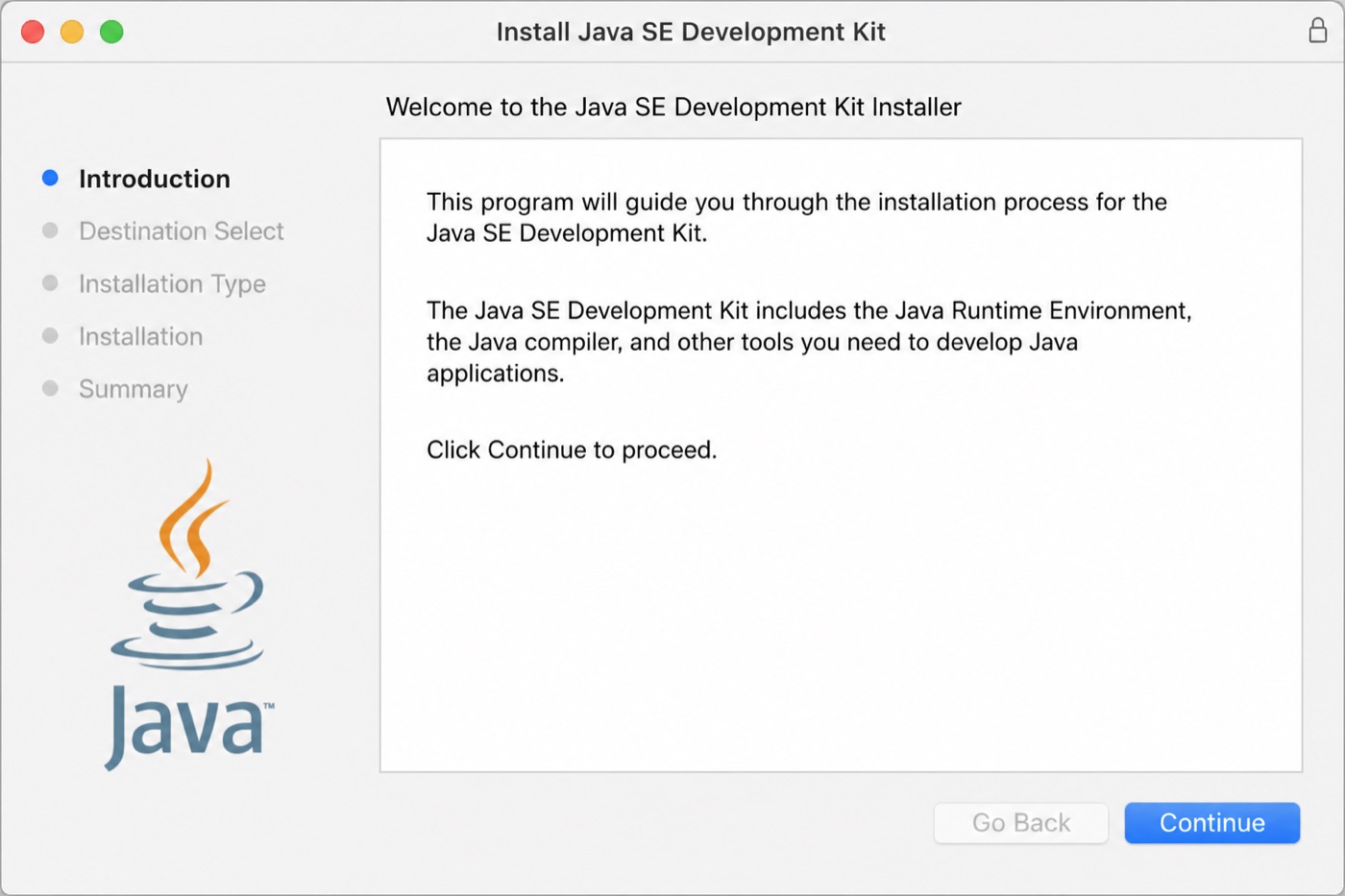Viewport: 1345px width, 896px height.
Task: Select the Destination Select step
Action: click(182, 231)
